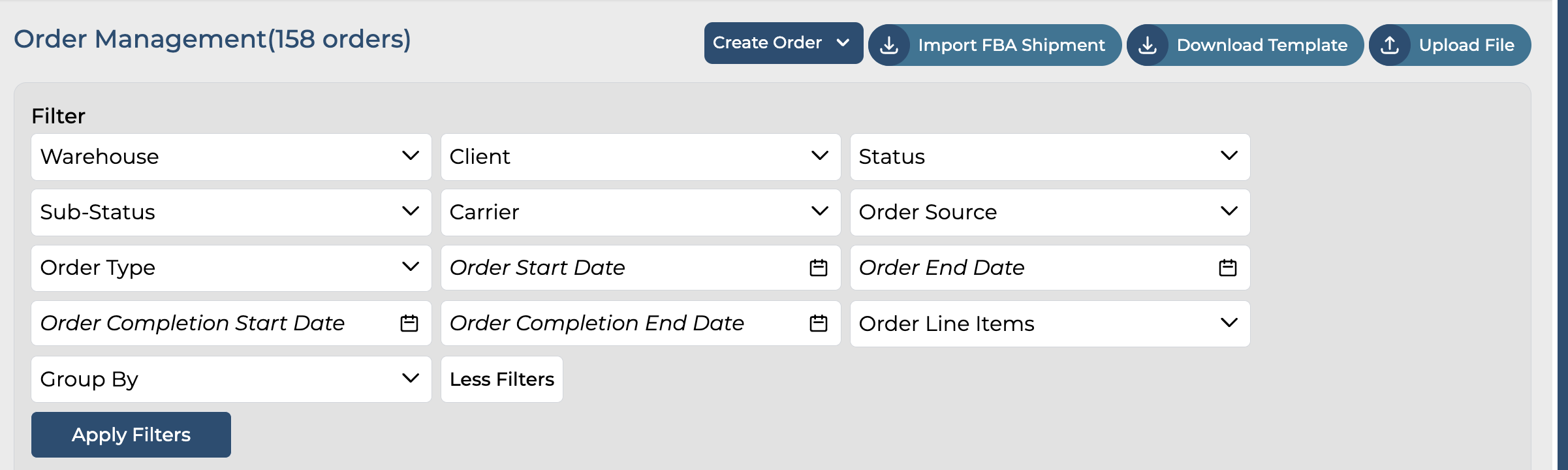
Task: Open the Order End Date calendar icon
Action: [x=1227, y=268]
